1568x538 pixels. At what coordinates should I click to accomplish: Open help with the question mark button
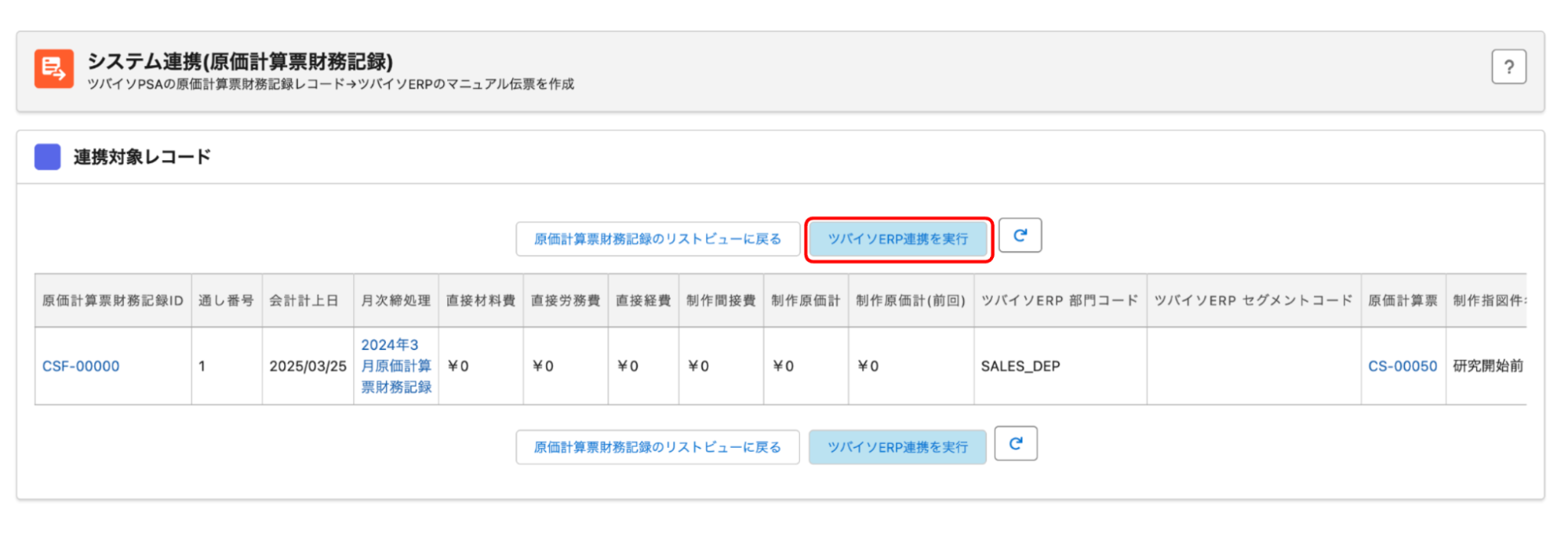click(1508, 67)
